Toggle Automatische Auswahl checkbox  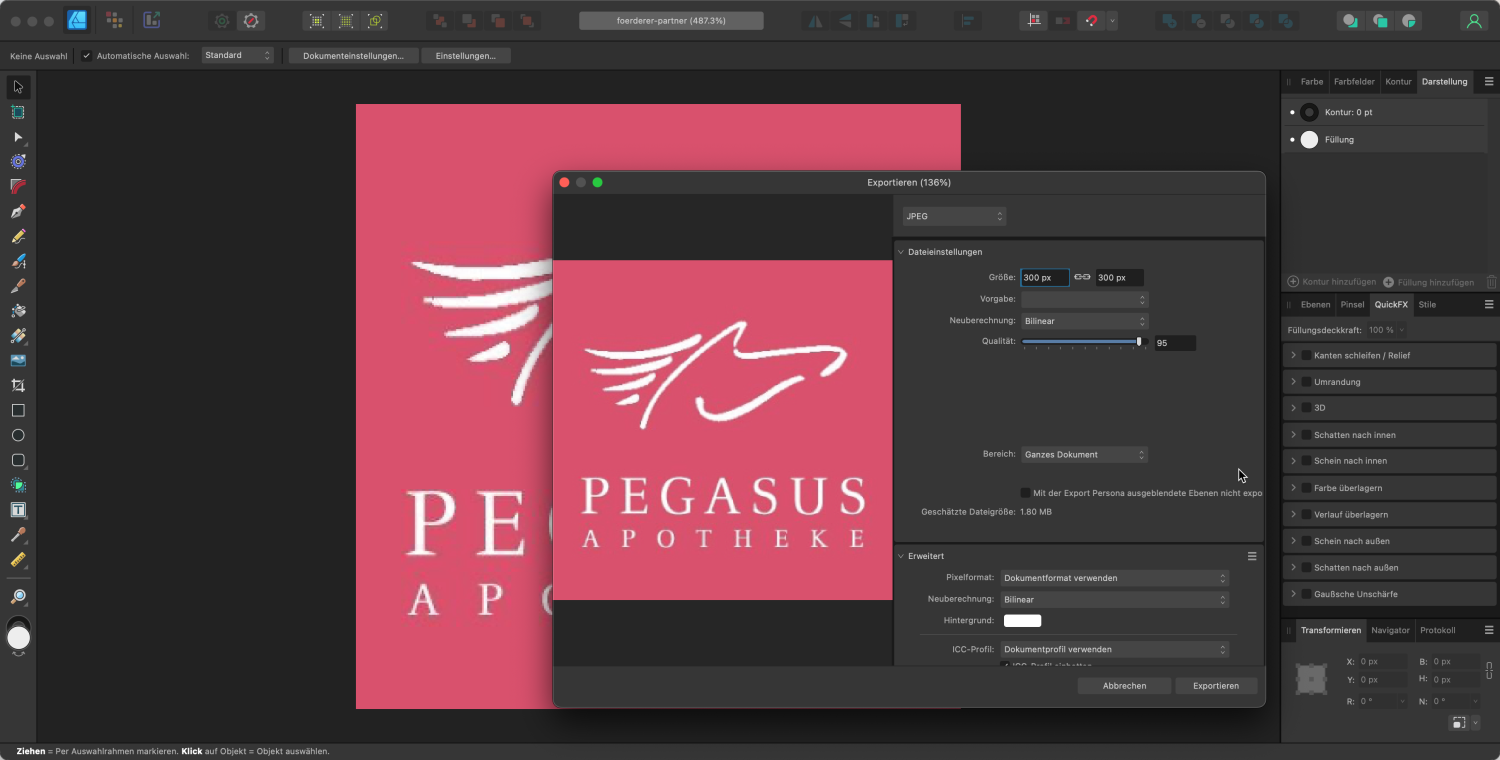[86, 56]
